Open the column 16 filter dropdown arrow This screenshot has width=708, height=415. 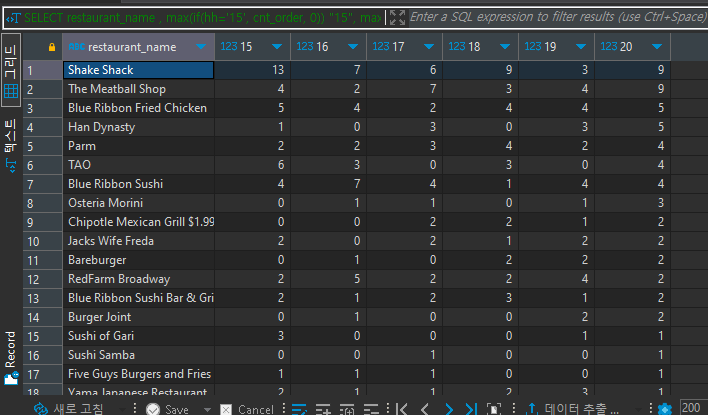click(353, 47)
